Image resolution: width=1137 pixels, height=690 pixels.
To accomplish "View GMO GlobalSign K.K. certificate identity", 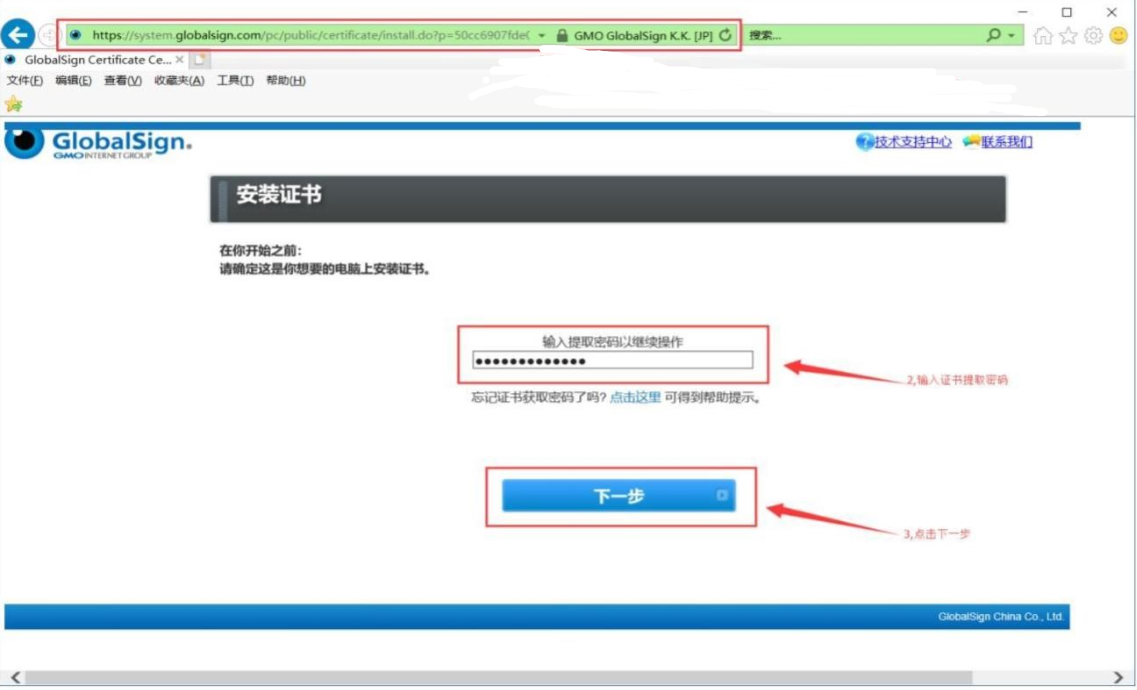I will (643, 36).
